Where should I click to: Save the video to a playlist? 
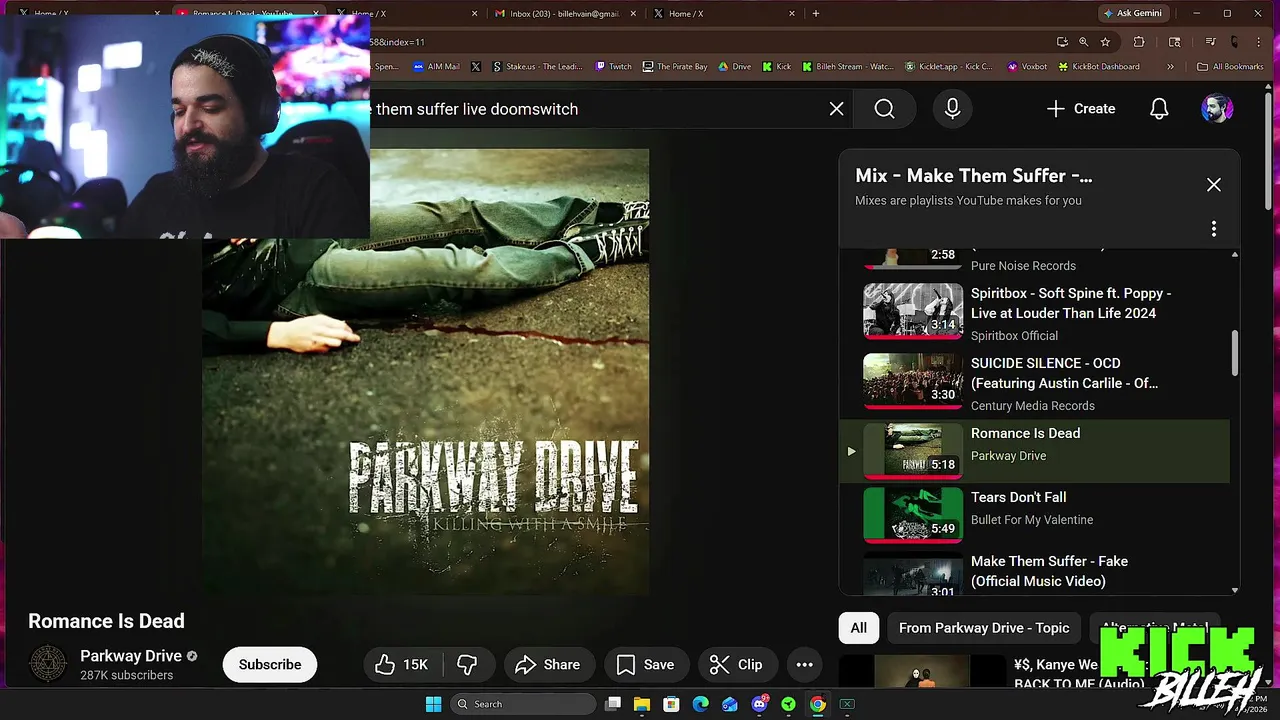(x=645, y=664)
